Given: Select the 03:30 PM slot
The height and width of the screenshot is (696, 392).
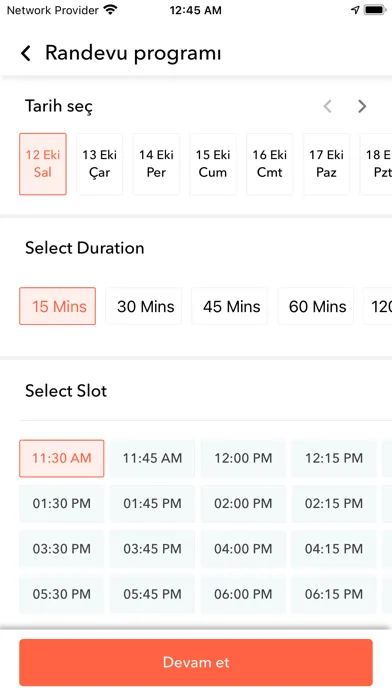Looking at the screenshot, I should [x=62, y=549].
